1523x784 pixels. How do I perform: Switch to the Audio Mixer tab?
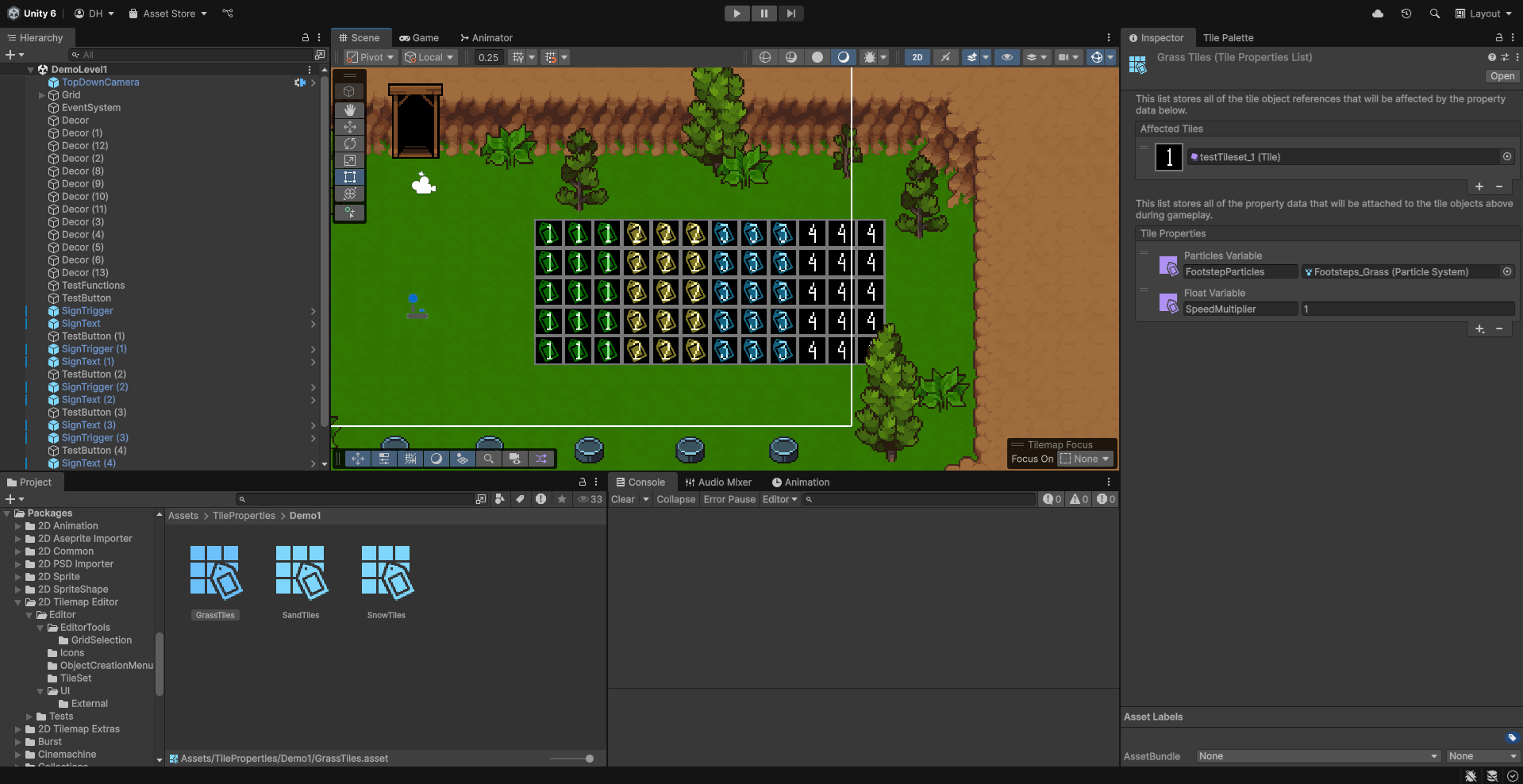[718, 482]
